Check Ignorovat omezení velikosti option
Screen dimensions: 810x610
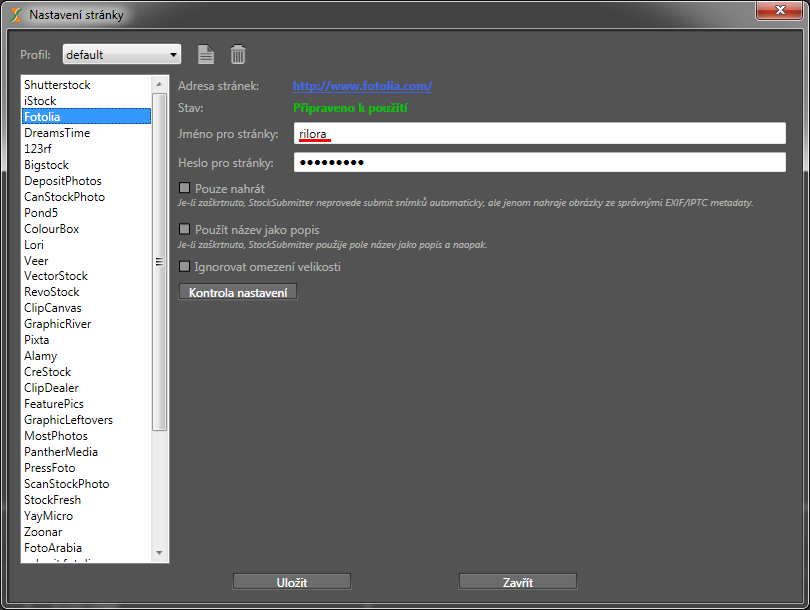coord(184,267)
